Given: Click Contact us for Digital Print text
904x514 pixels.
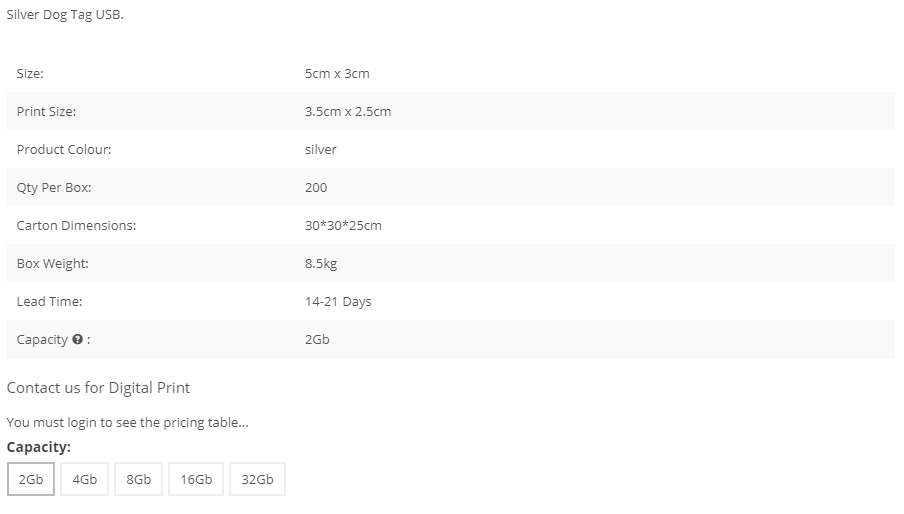Looking at the screenshot, I should 98,388.
